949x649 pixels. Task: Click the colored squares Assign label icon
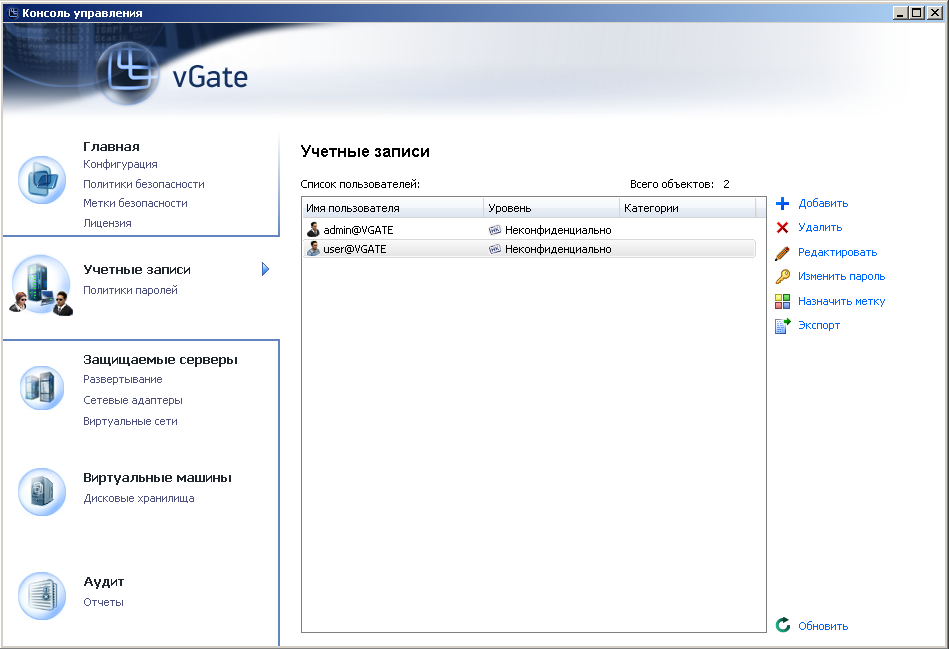click(783, 301)
